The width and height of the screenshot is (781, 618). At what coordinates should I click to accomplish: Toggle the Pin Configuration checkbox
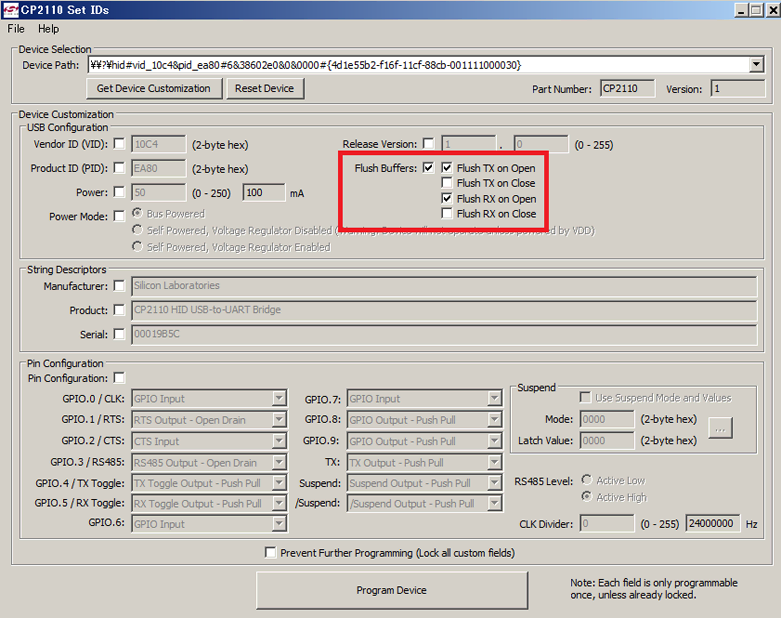pyautogui.click(x=119, y=378)
